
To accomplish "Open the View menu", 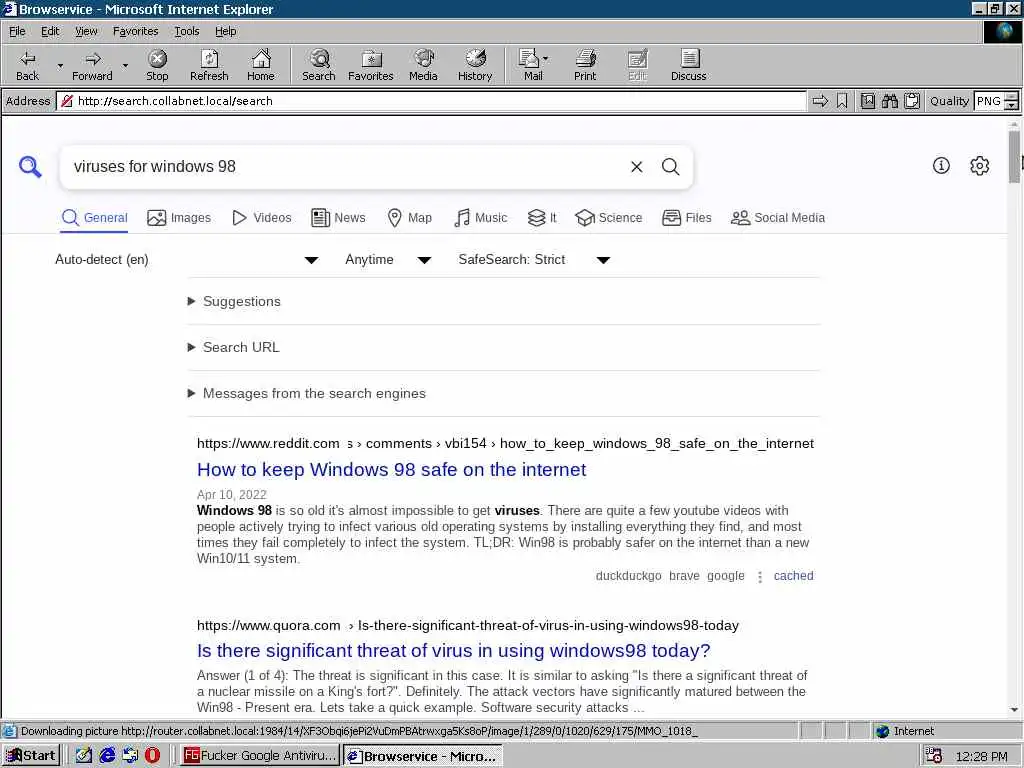I will click(x=86, y=31).
